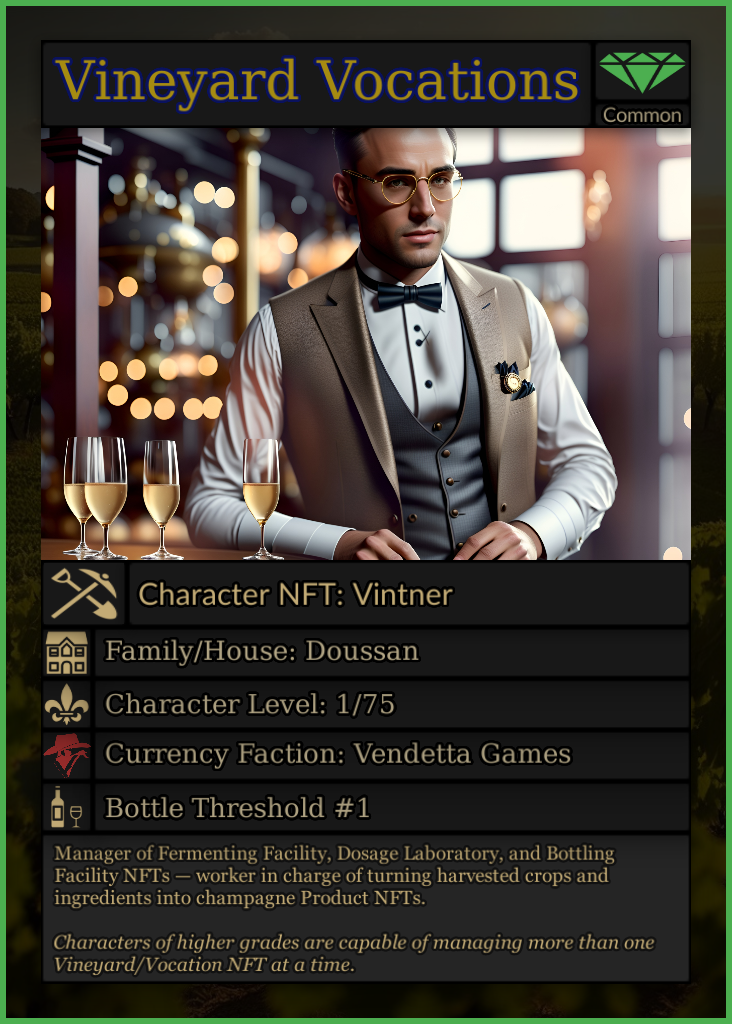Select the Character NFT: Vintner row
Image resolution: width=732 pixels, height=1024 pixels.
point(409,594)
